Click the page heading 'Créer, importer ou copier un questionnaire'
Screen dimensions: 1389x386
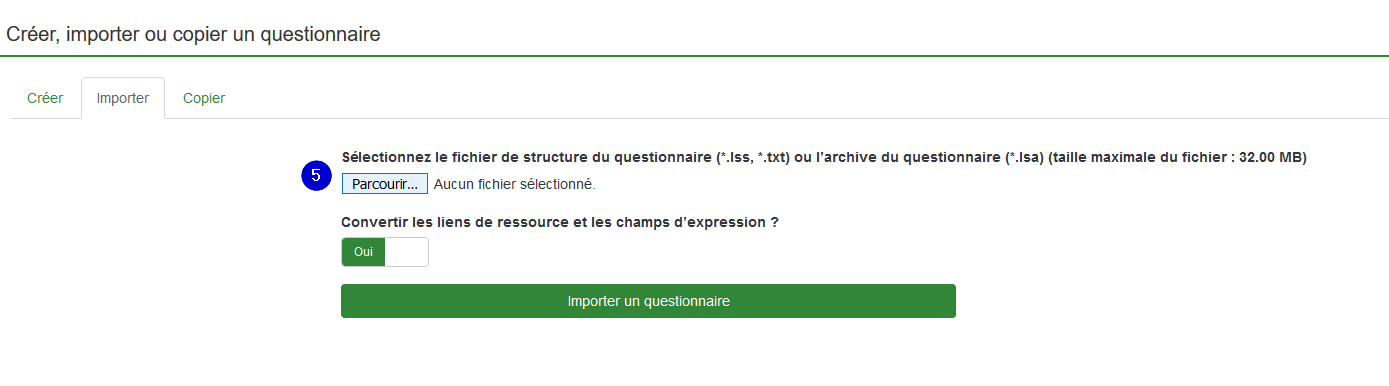coord(193,34)
